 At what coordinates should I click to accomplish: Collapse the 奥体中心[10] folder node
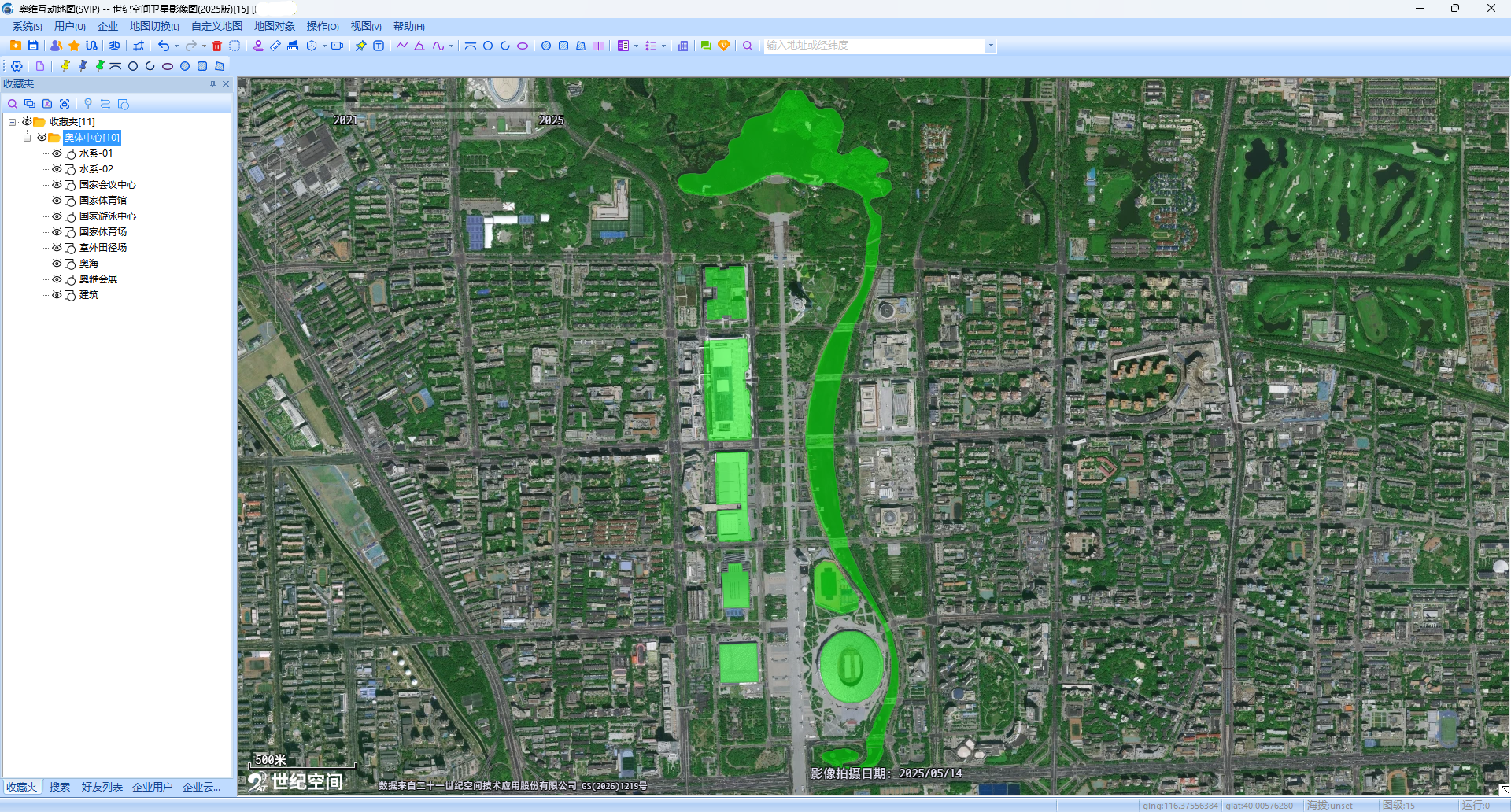coord(27,138)
